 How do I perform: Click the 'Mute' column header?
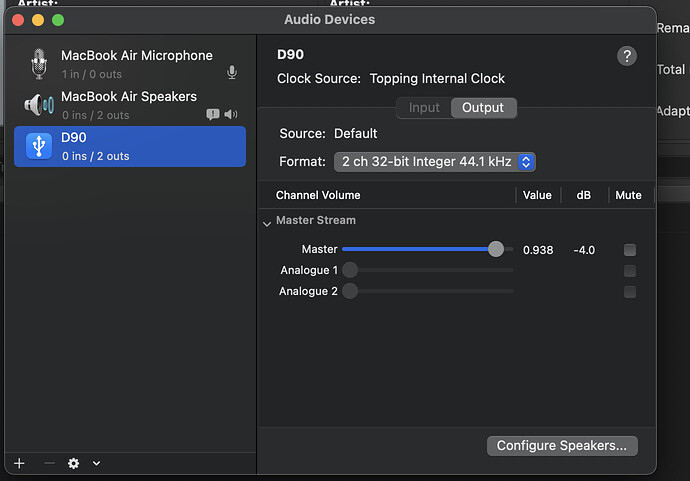point(628,195)
